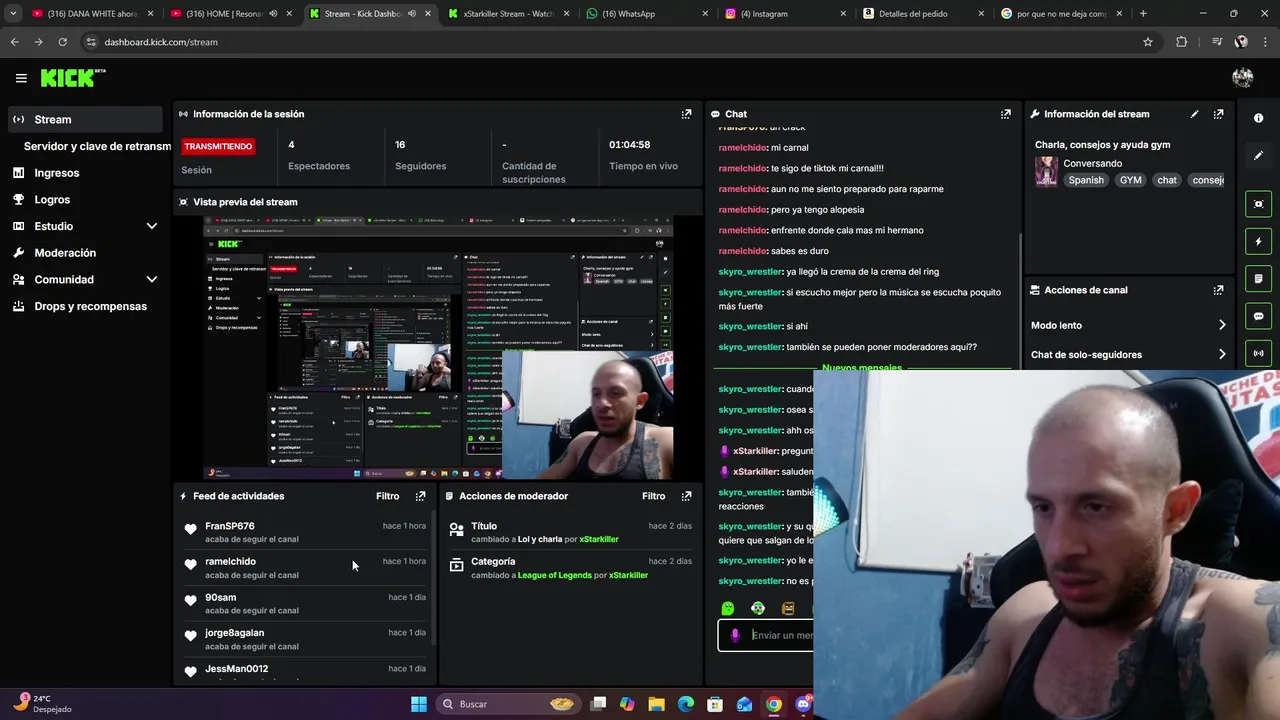Click 90sam in the activity feed
This screenshot has width=1280, height=720.
(x=220, y=597)
